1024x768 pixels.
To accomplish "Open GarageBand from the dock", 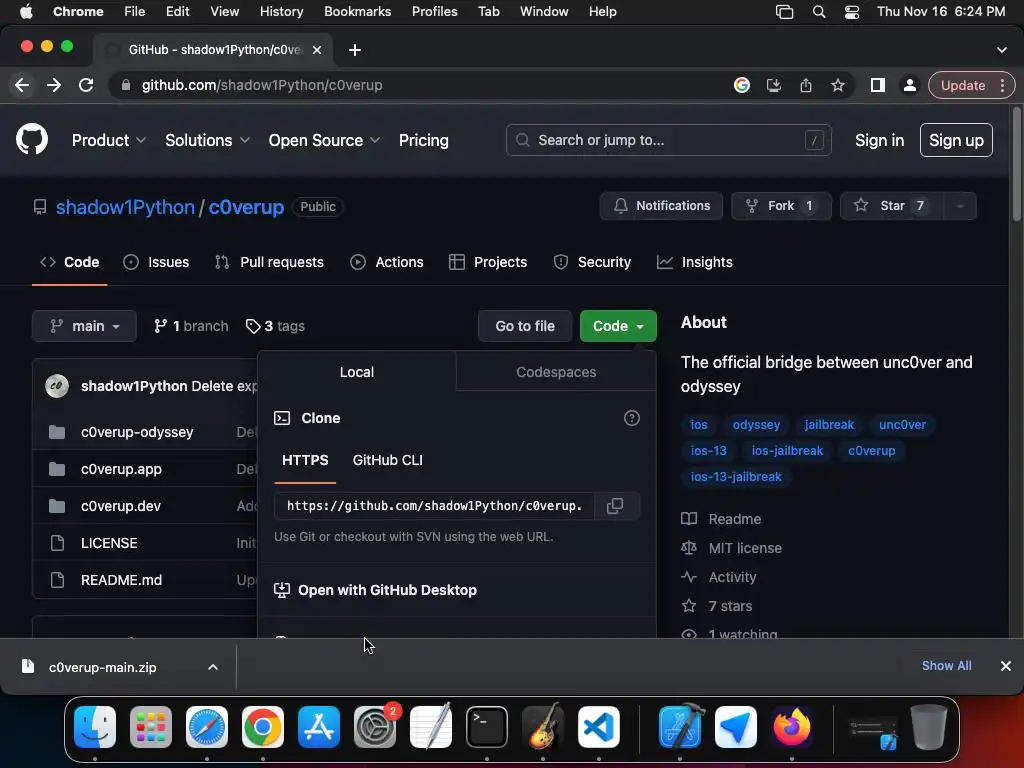I will click(x=543, y=727).
